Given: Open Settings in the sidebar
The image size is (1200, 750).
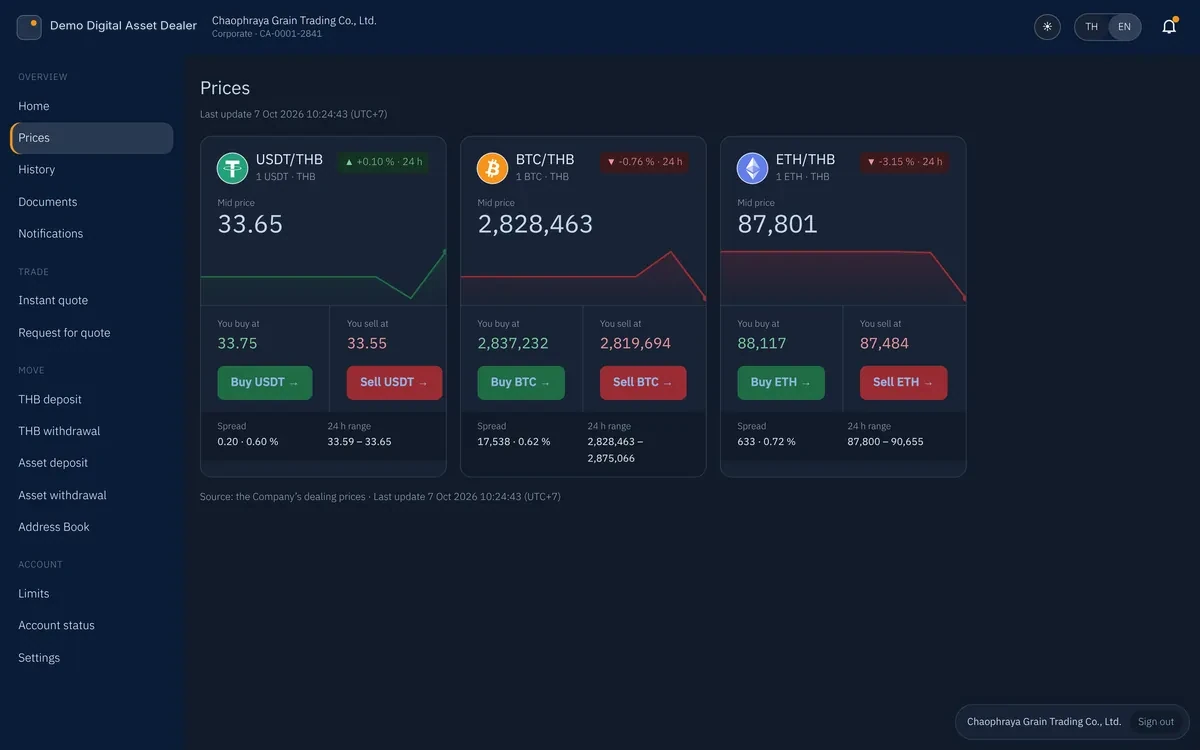Looking at the screenshot, I should click(x=92, y=658).
